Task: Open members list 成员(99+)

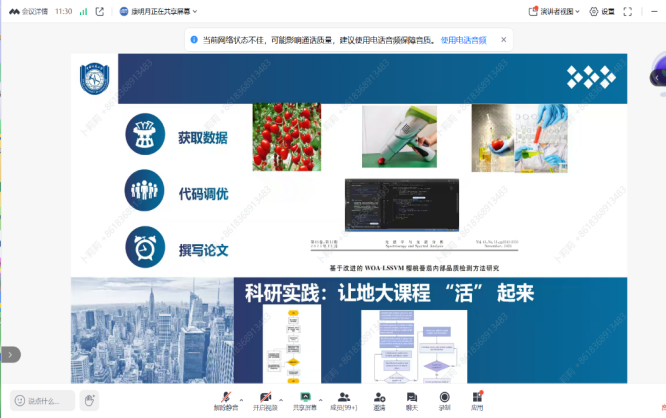Action: pos(344,401)
